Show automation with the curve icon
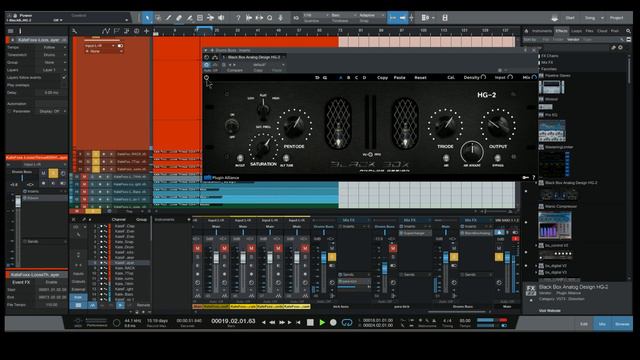640x360 pixels. [x=106, y=31]
